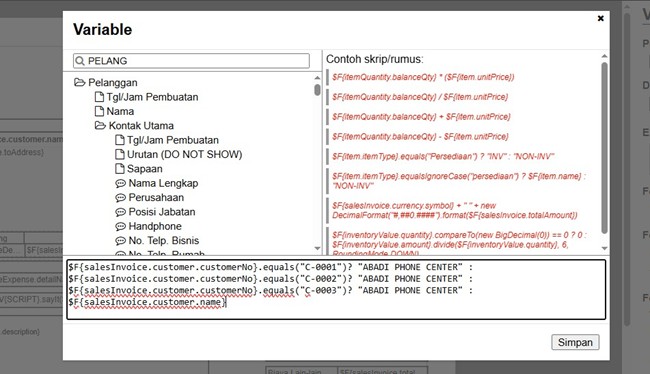Click the search field containing PELANG
650x374 pixels.
[191, 61]
